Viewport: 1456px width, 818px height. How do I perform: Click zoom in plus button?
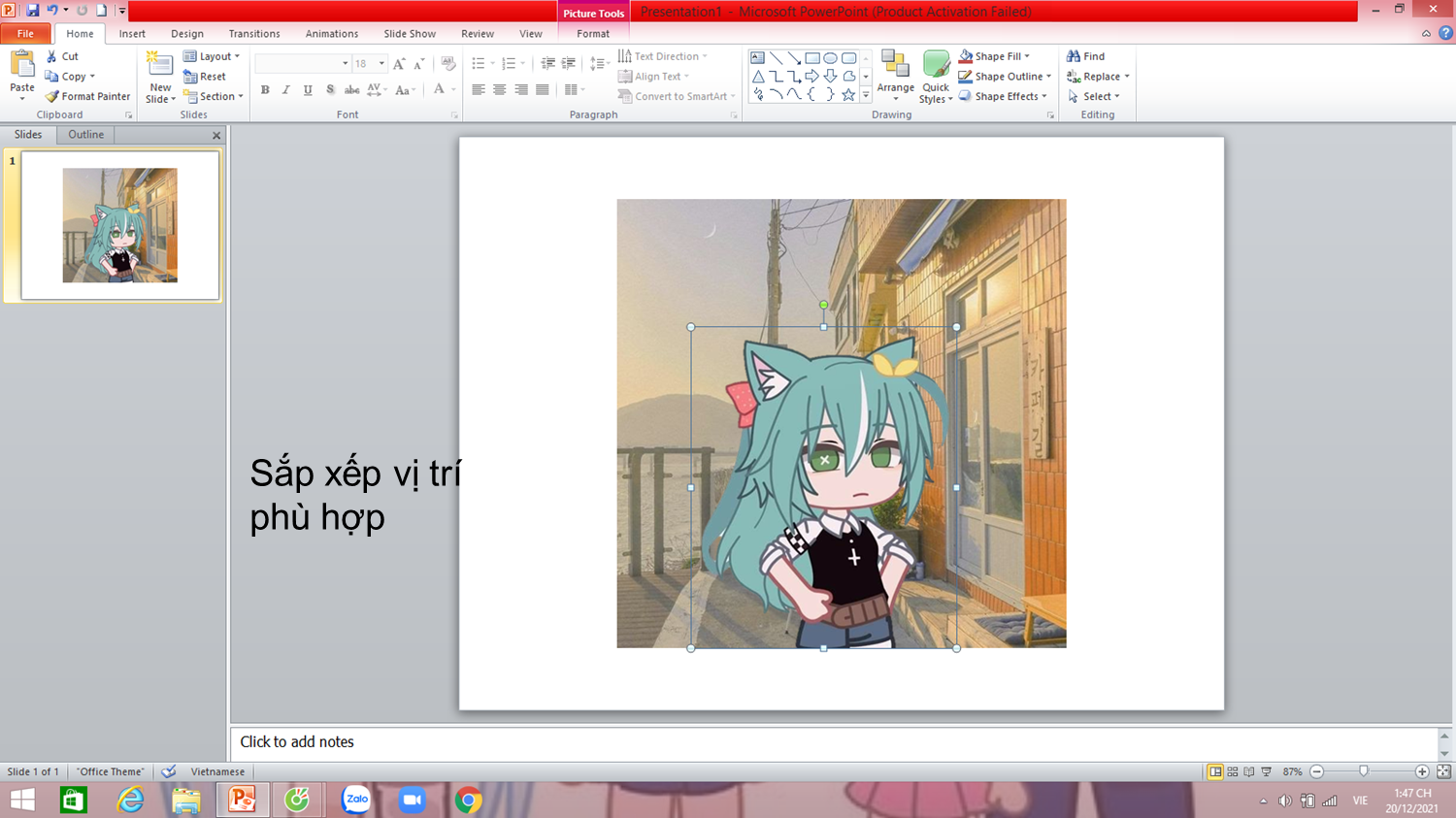1422,771
